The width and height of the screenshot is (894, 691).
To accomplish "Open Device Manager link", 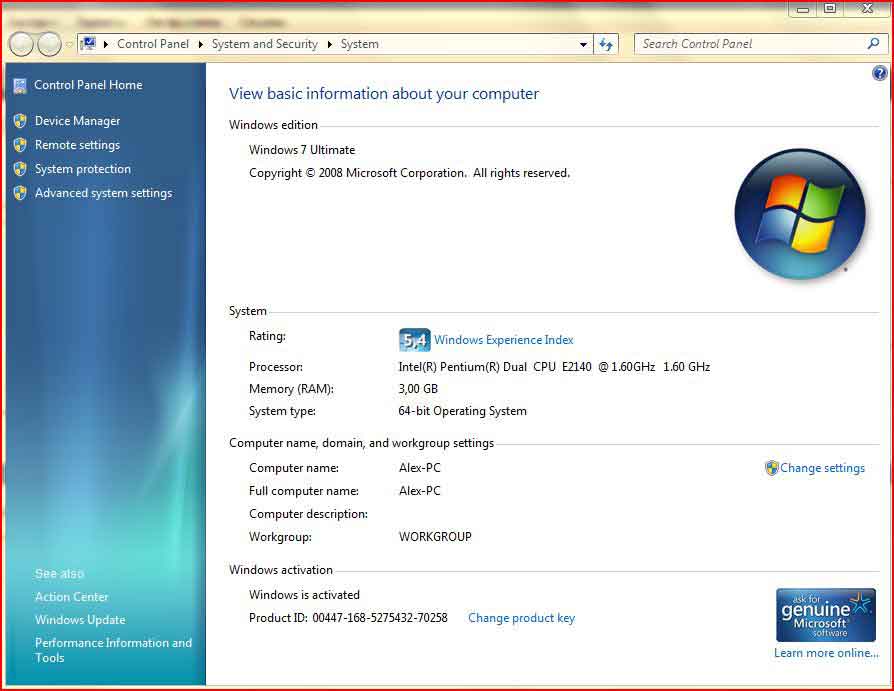I will pyautogui.click(x=78, y=121).
